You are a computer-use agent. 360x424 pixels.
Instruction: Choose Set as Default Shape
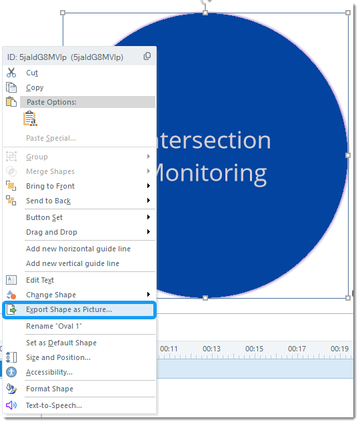79,342
